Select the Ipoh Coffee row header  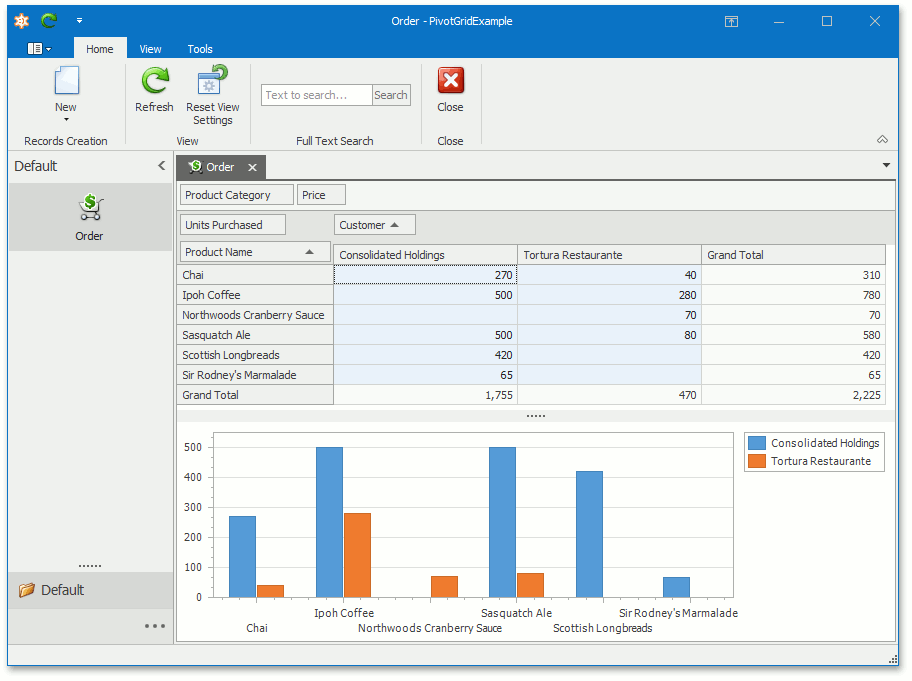[255, 295]
